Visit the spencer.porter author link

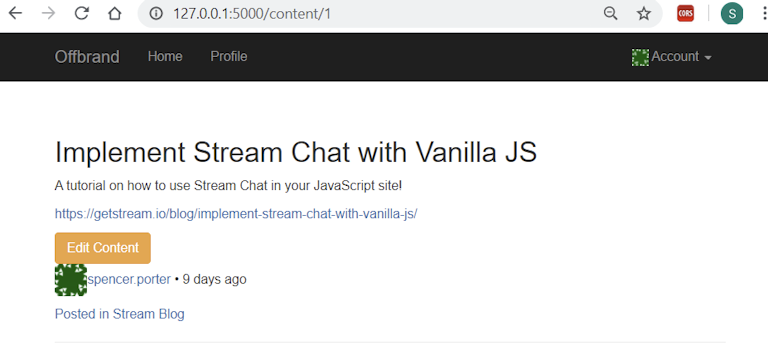pos(129,280)
